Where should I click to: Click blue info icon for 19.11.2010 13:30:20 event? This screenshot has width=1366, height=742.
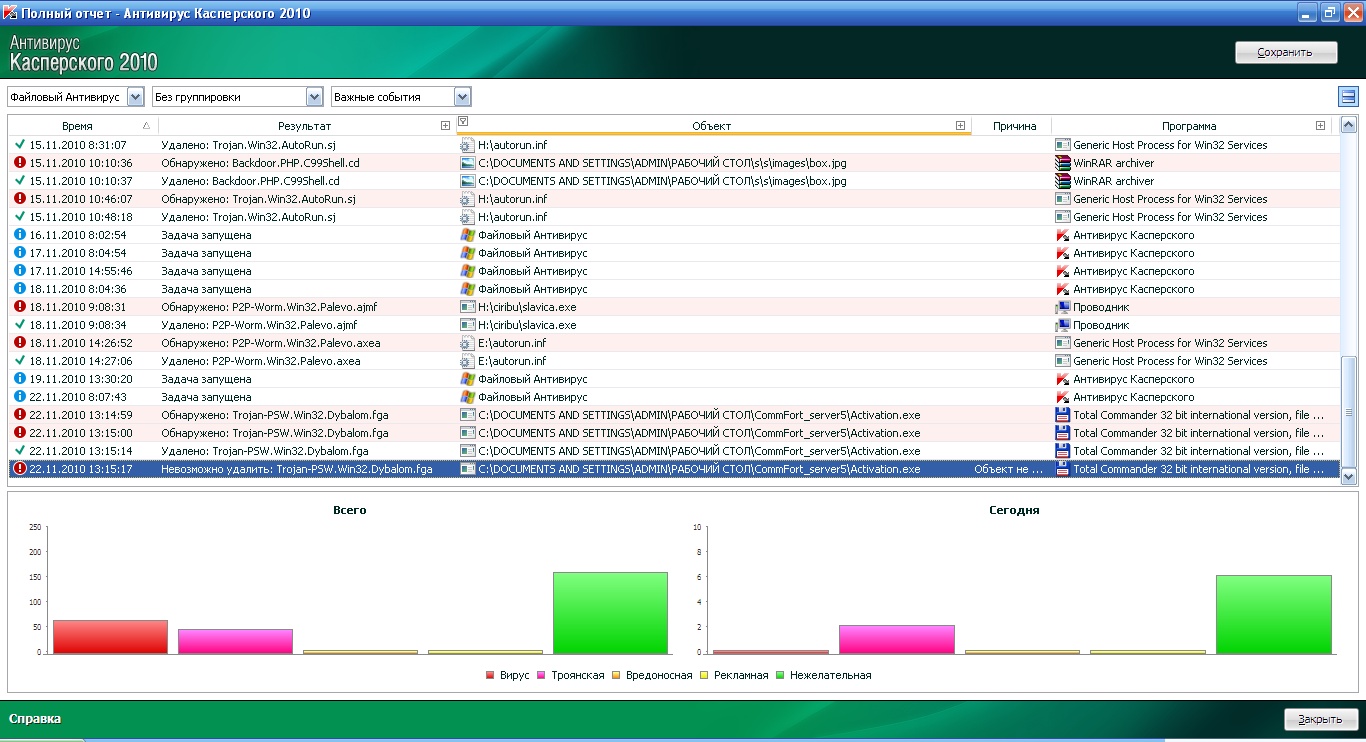20,379
